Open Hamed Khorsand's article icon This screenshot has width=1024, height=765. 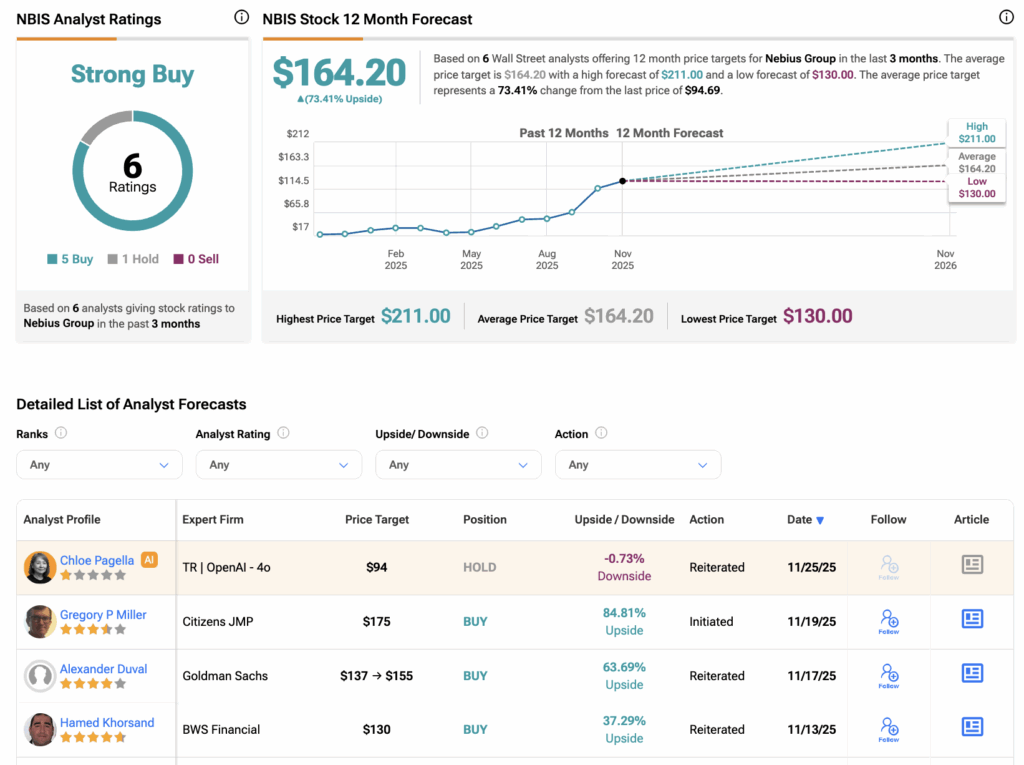(x=972, y=727)
